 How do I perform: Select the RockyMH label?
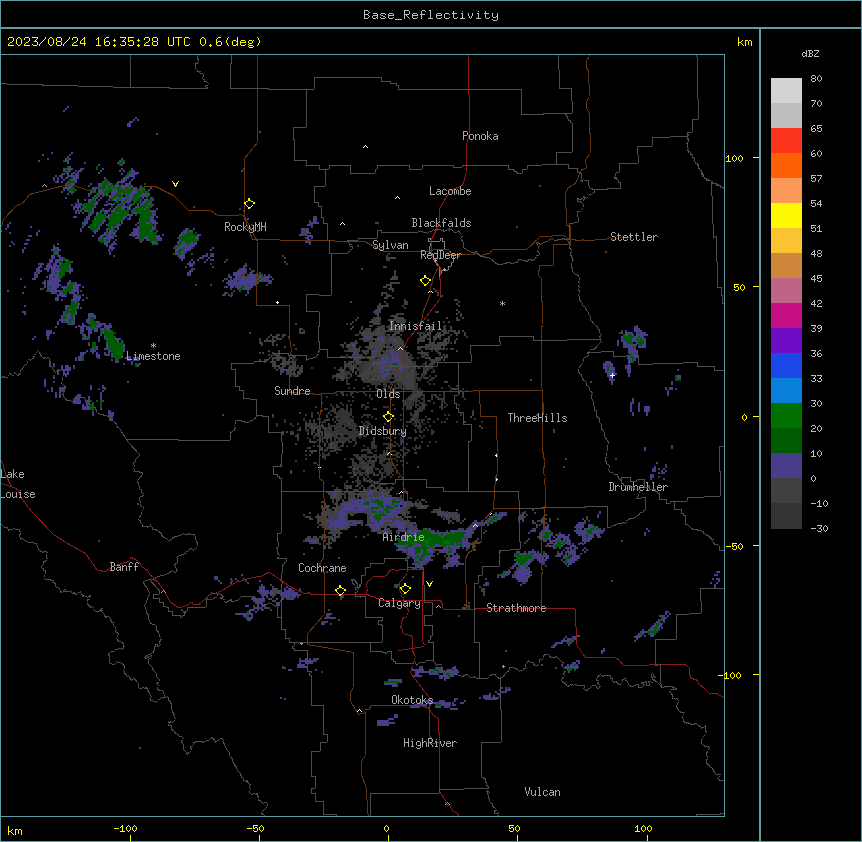coord(245,227)
